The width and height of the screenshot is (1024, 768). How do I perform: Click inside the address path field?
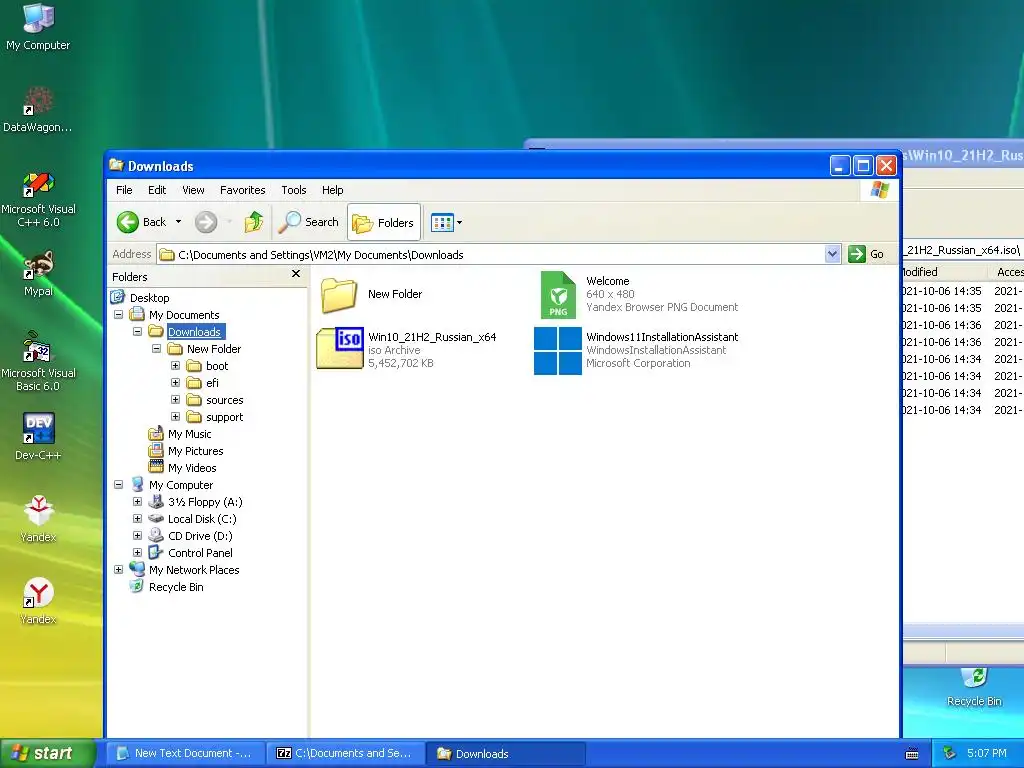point(491,255)
